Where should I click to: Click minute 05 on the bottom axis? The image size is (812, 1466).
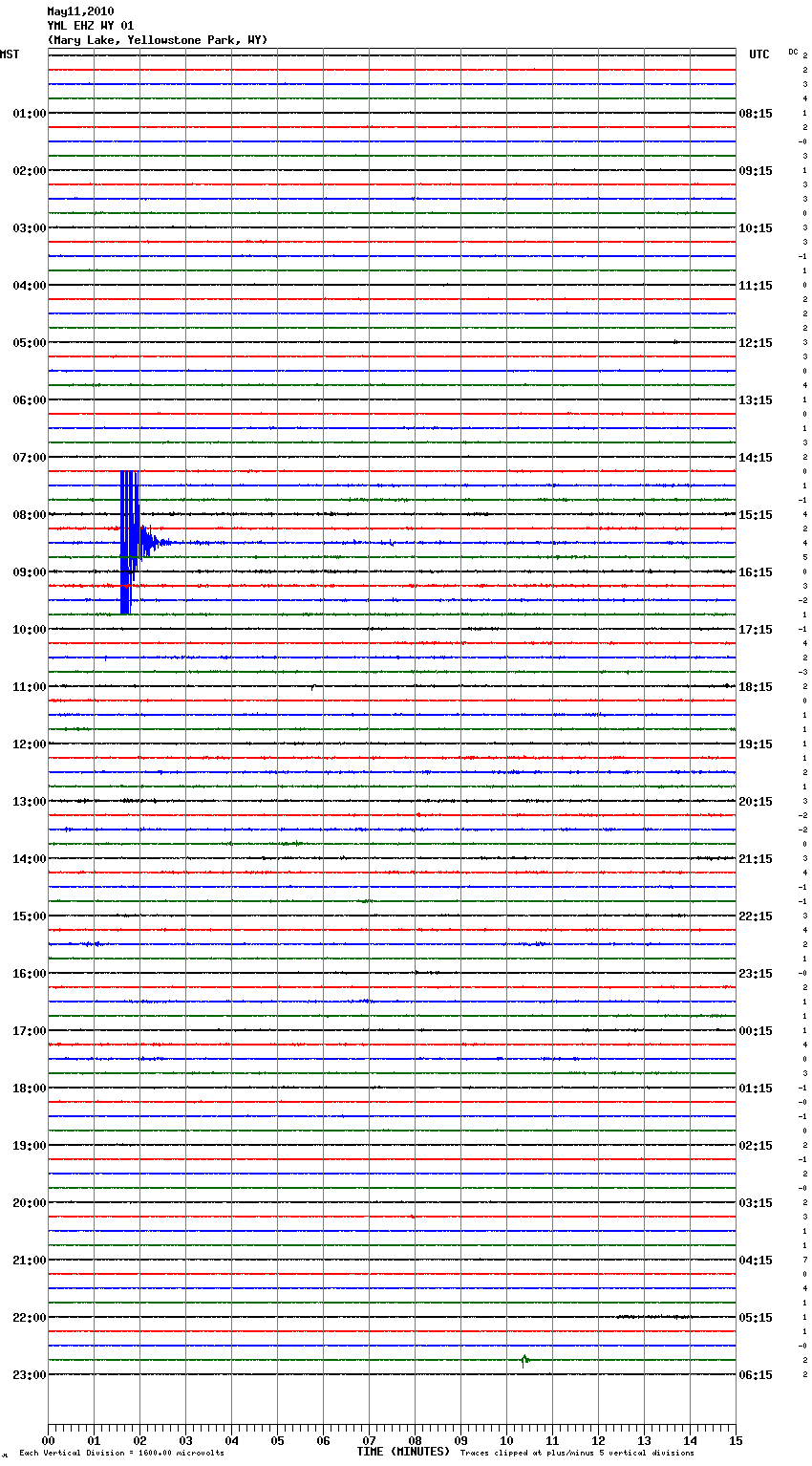pos(277,1440)
